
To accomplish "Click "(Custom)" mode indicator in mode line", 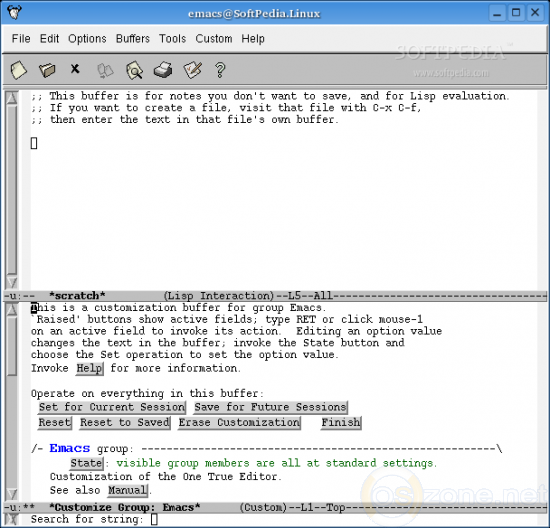I will [x=263, y=507].
